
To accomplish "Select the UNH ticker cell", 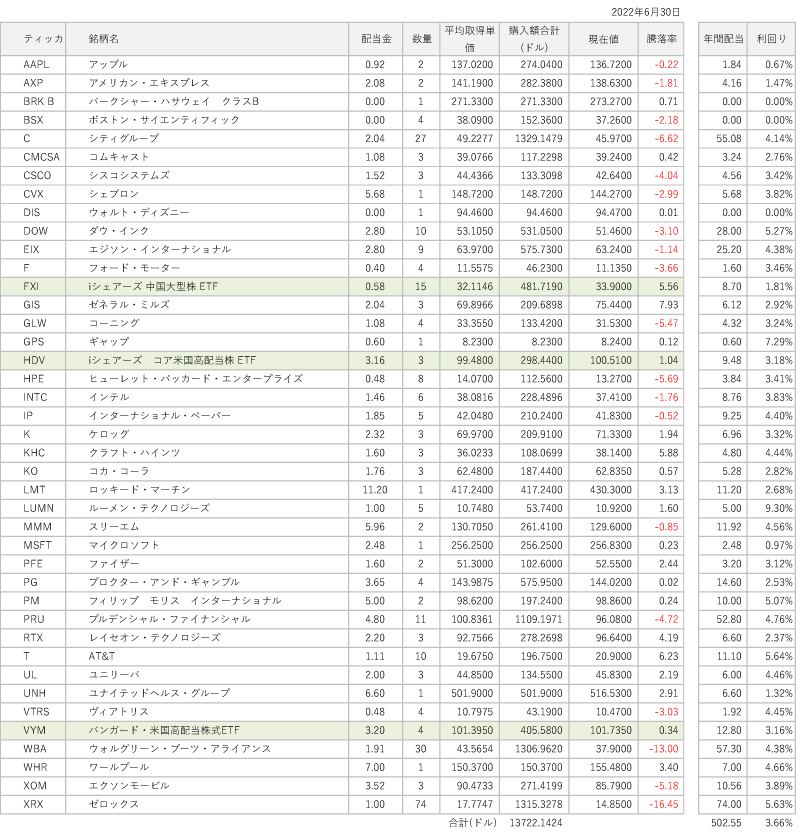I will (33, 694).
